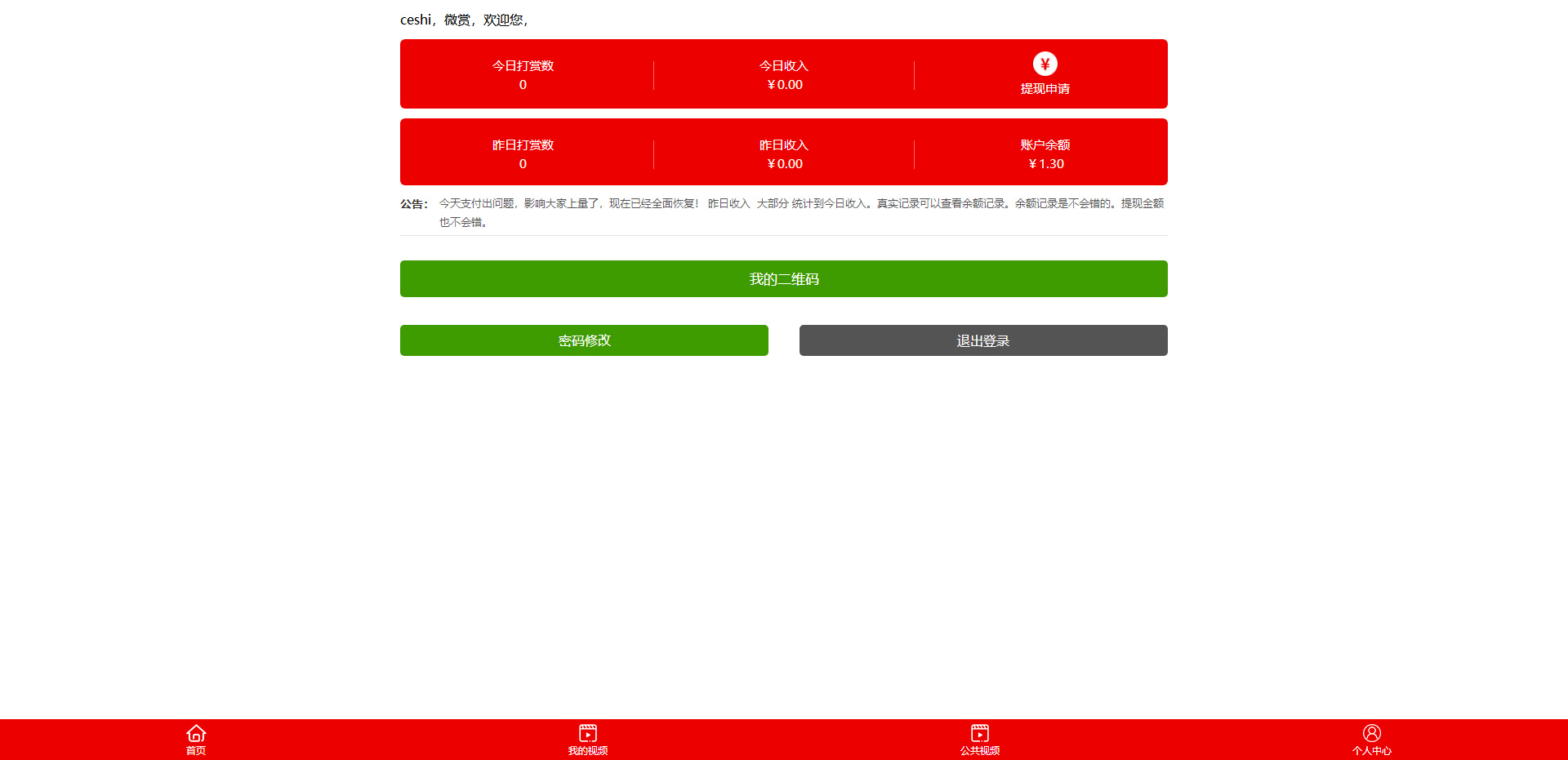View the 账户余额 balance value
1568x760 pixels.
point(1045,164)
